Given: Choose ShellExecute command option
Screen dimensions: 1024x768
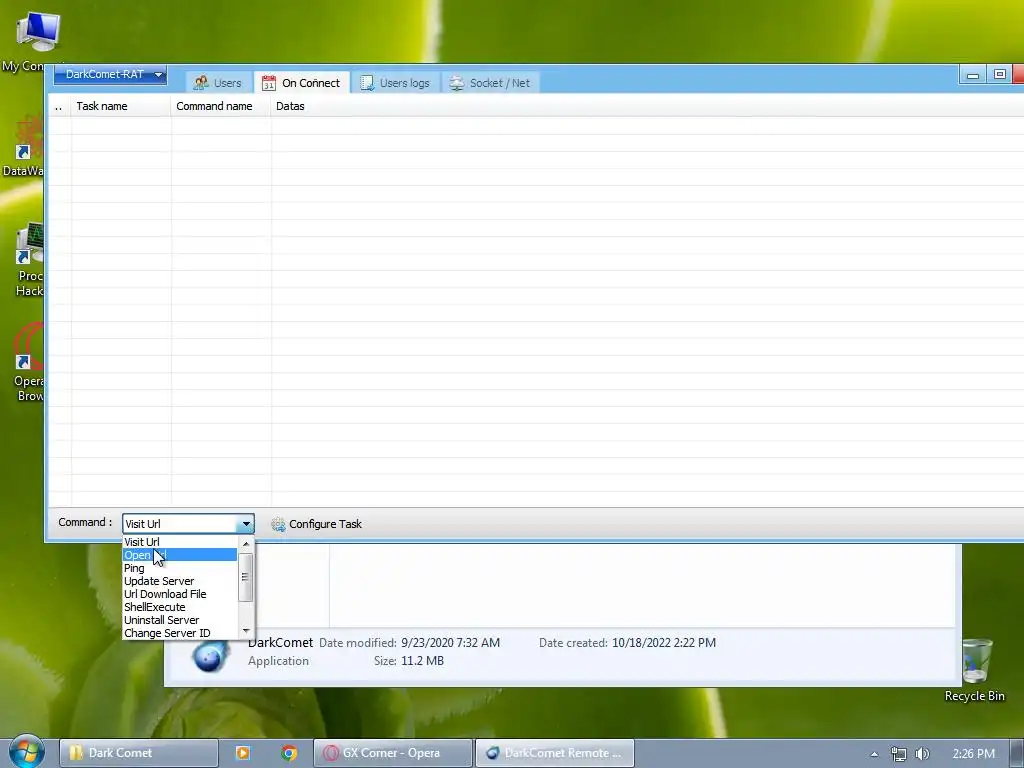Looking at the screenshot, I should coord(180,607).
